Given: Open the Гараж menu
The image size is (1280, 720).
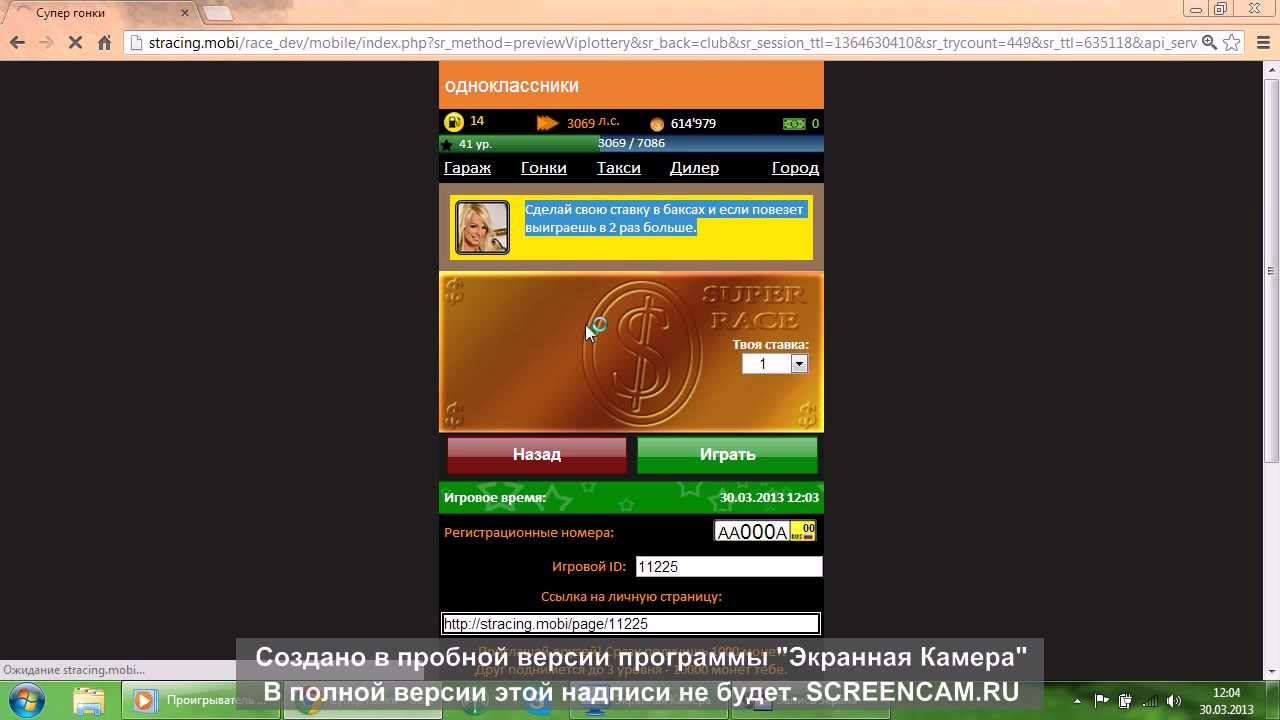Looking at the screenshot, I should [x=467, y=168].
